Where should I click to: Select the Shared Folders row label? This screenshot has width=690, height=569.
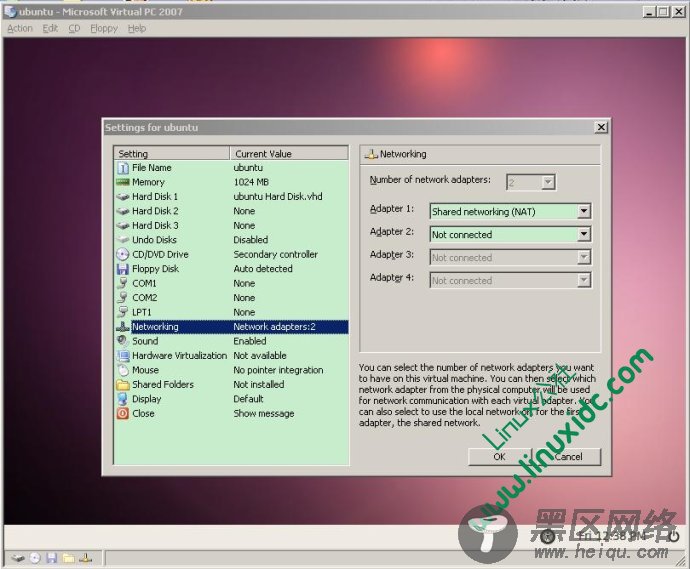click(163, 385)
